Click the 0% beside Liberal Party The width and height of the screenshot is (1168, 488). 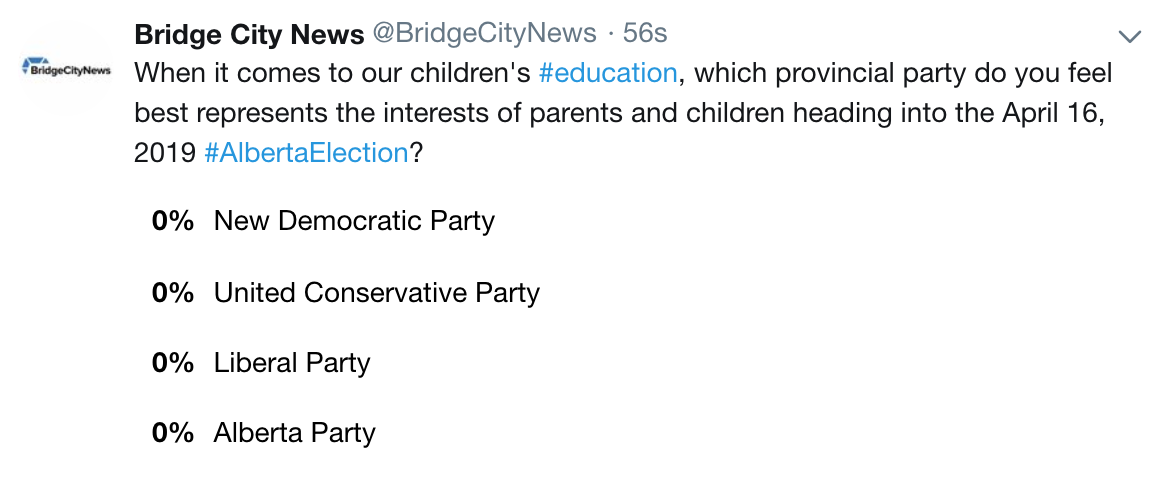(173, 363)
